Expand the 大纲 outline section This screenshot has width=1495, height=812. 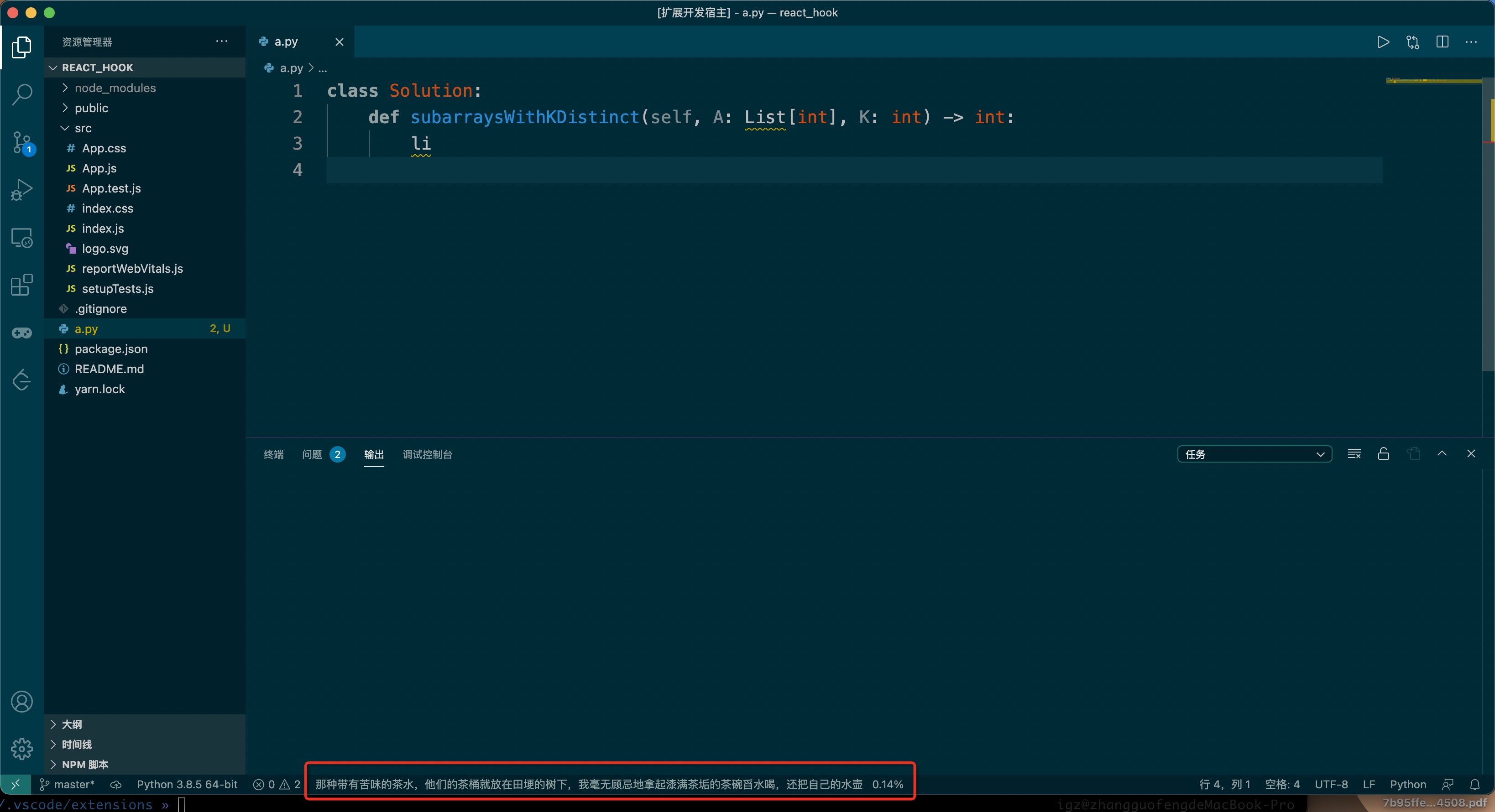point(72,724)
